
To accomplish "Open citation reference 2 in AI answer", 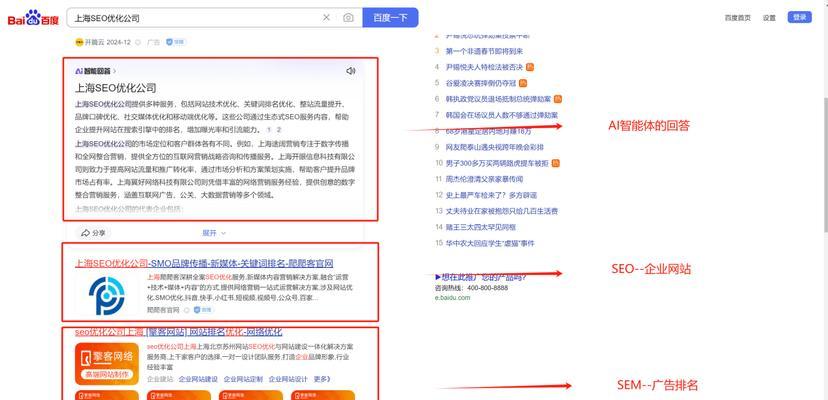I will click(x=279, y=129).
